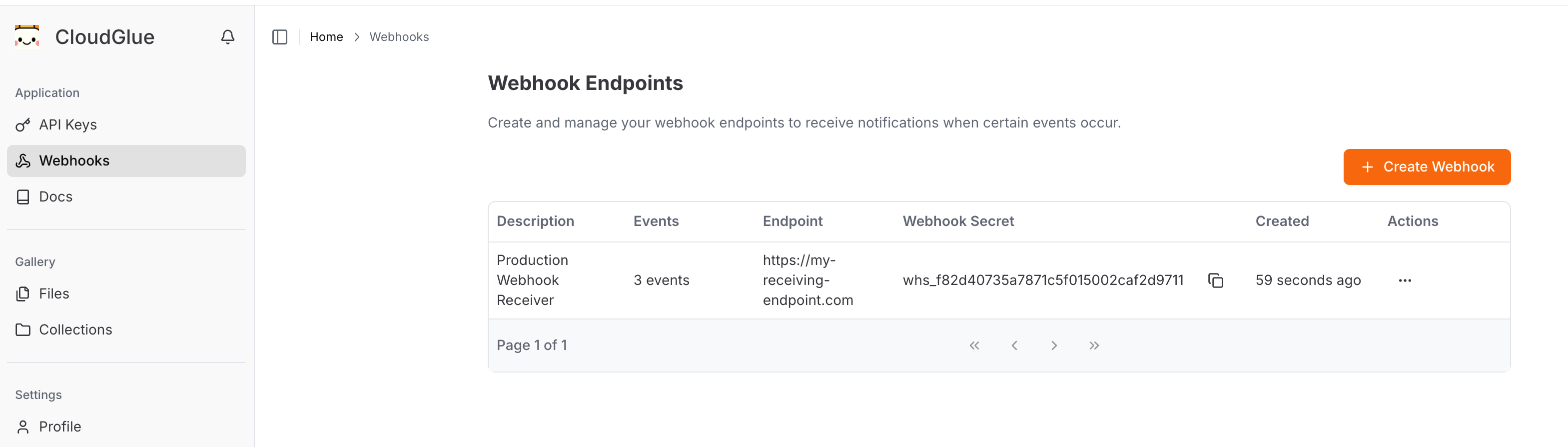Open API Keys in sidebar
Image resolution: width=1568 pixels, height=447 pixels.
tap(126, 125)
